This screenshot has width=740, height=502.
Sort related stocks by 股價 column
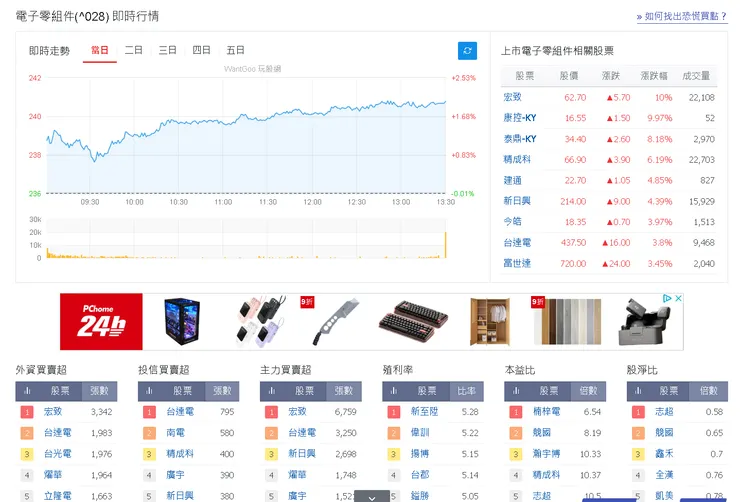[569, 76]
